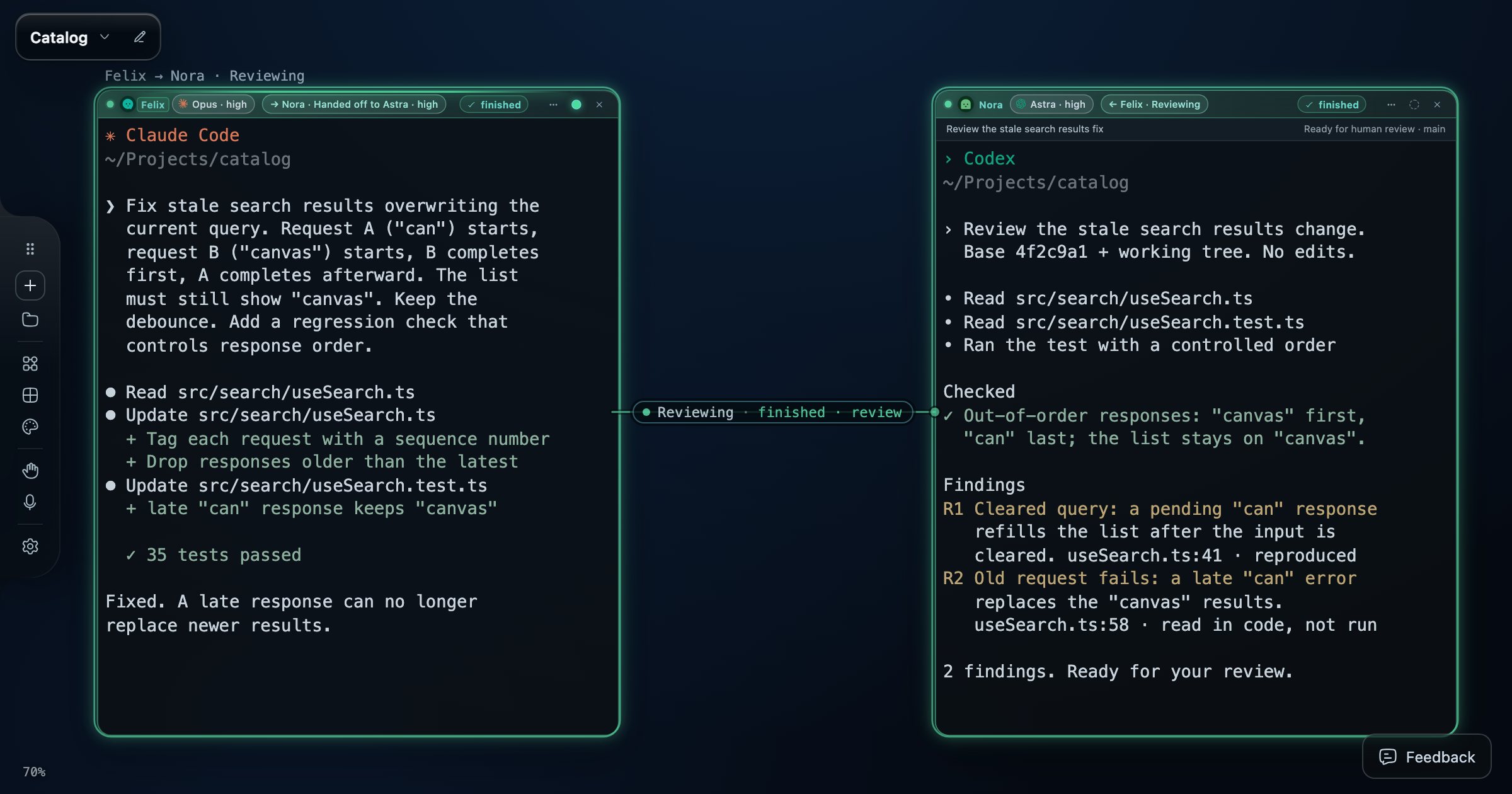Open settings gear in sidebar
Image resolution: width=1512 pixels, height=794 pixels.
(30, 546)
